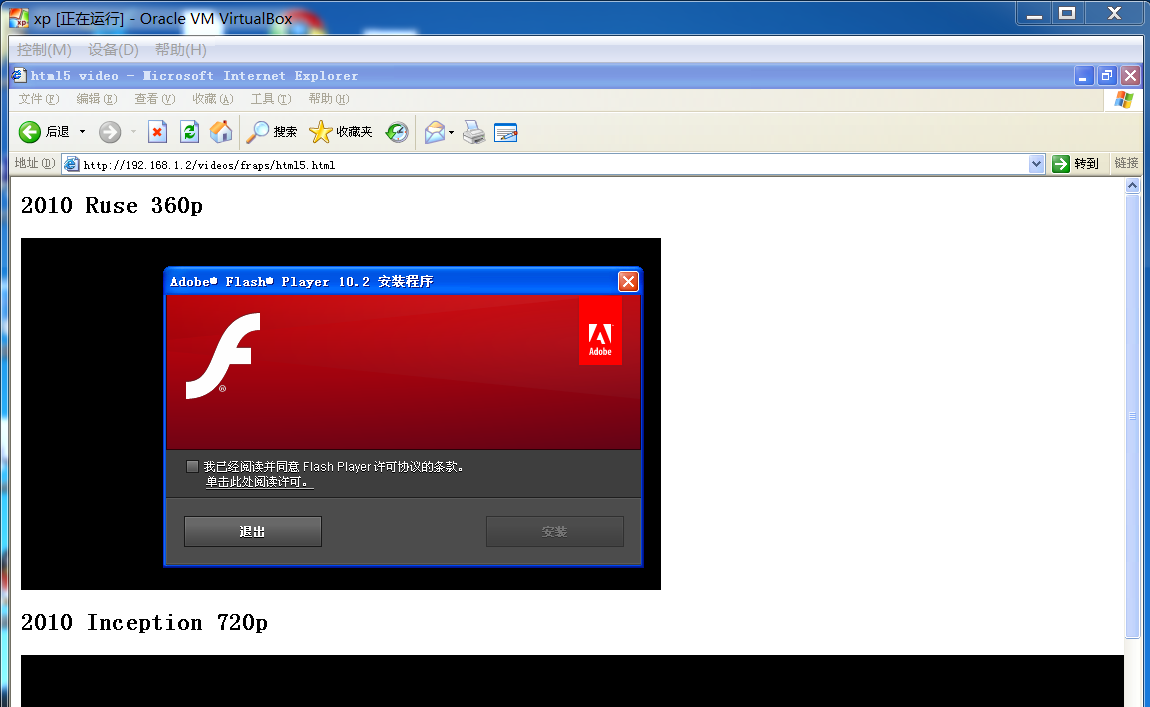Go to Home page icon
The width and height of the screenshot is (1150, 707).
(x=221, y=132)
